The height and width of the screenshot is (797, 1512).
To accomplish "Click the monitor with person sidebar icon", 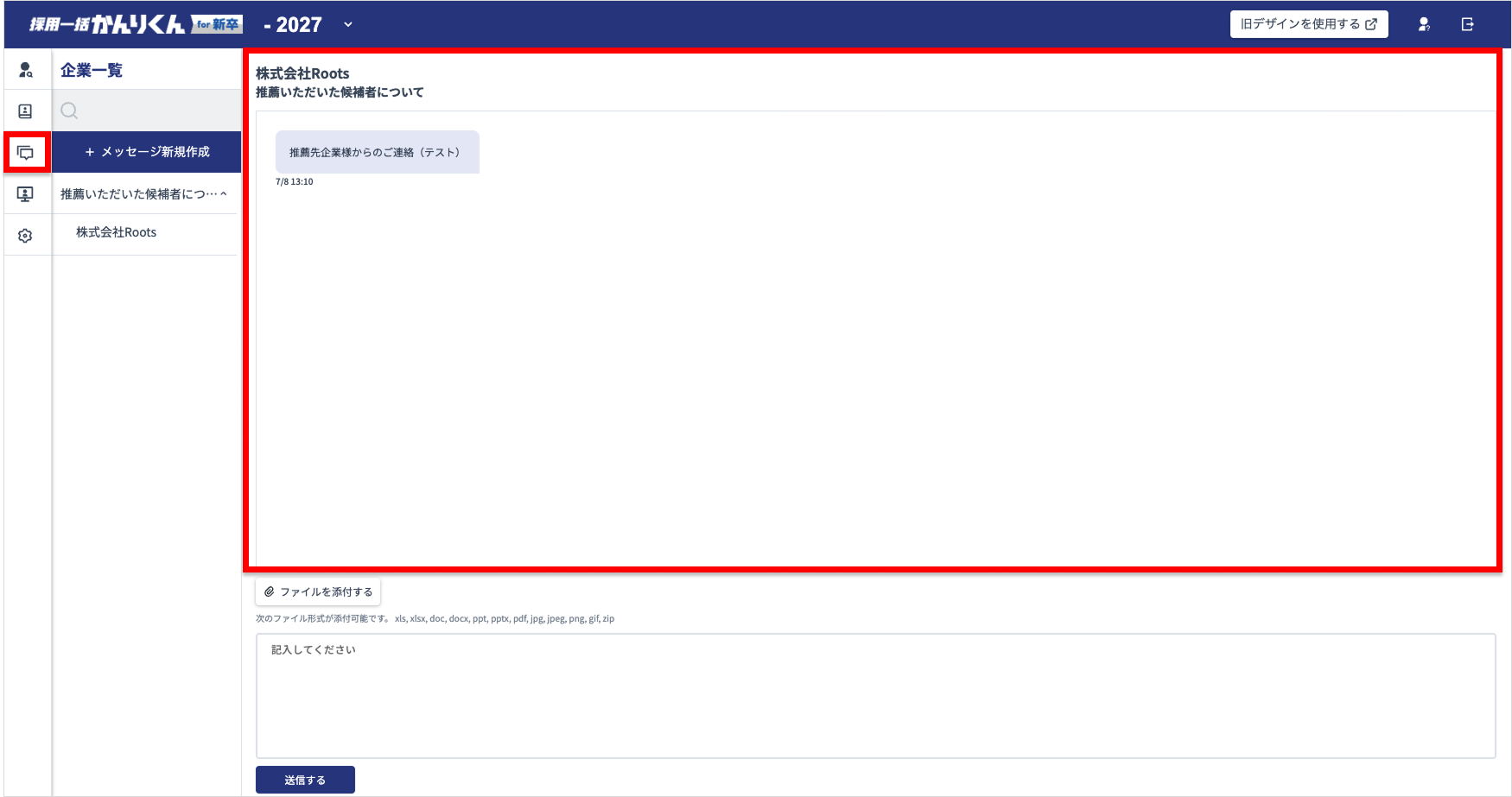I will [25, 194].
